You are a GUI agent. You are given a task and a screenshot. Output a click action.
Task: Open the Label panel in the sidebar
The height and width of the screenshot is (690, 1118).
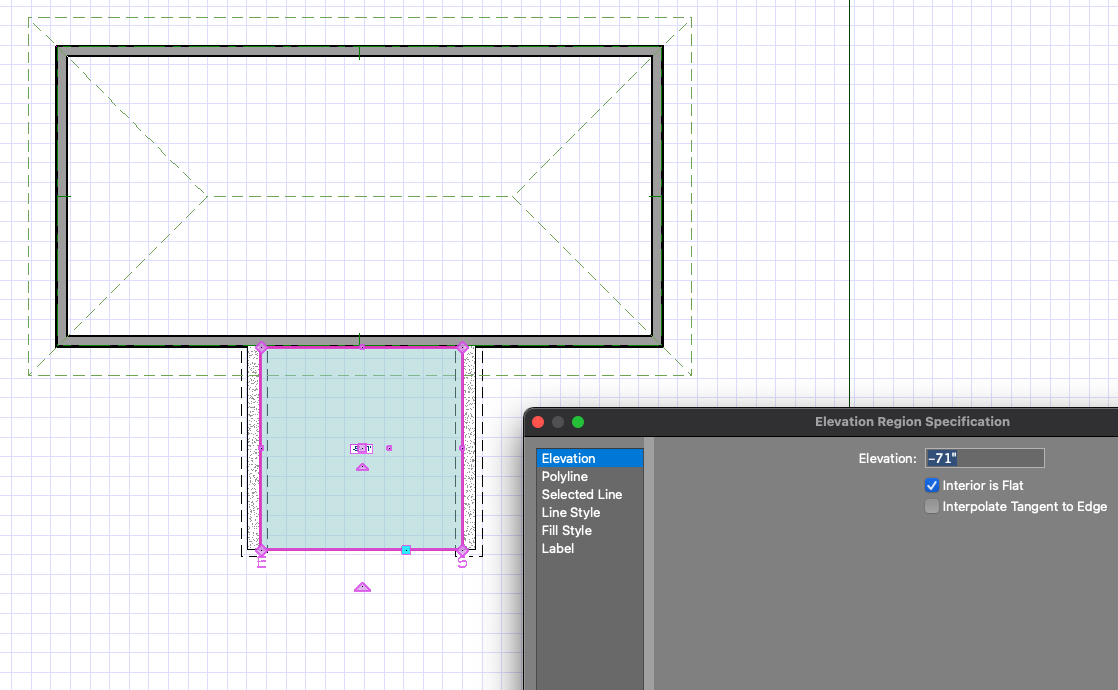[x=558, y=549]
